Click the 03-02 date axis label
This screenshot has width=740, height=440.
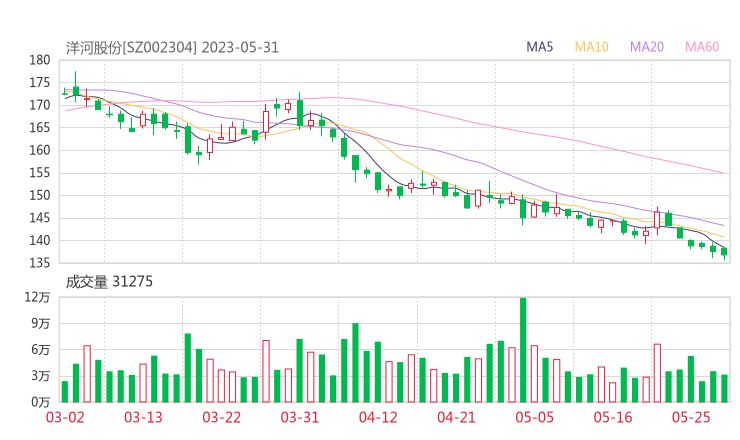pos(65,417)
